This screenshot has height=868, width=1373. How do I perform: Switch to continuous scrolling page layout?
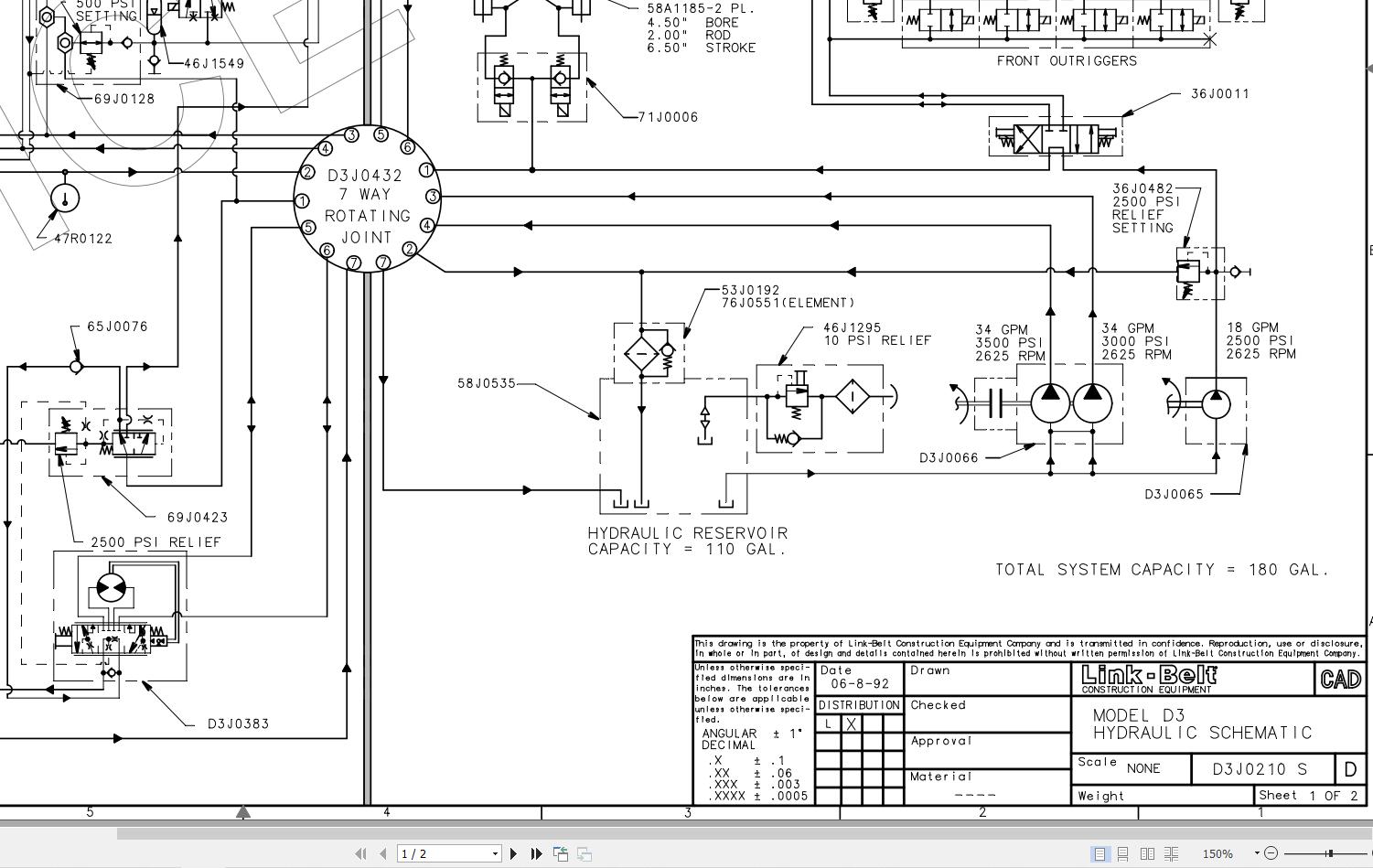click(1124, 853)
